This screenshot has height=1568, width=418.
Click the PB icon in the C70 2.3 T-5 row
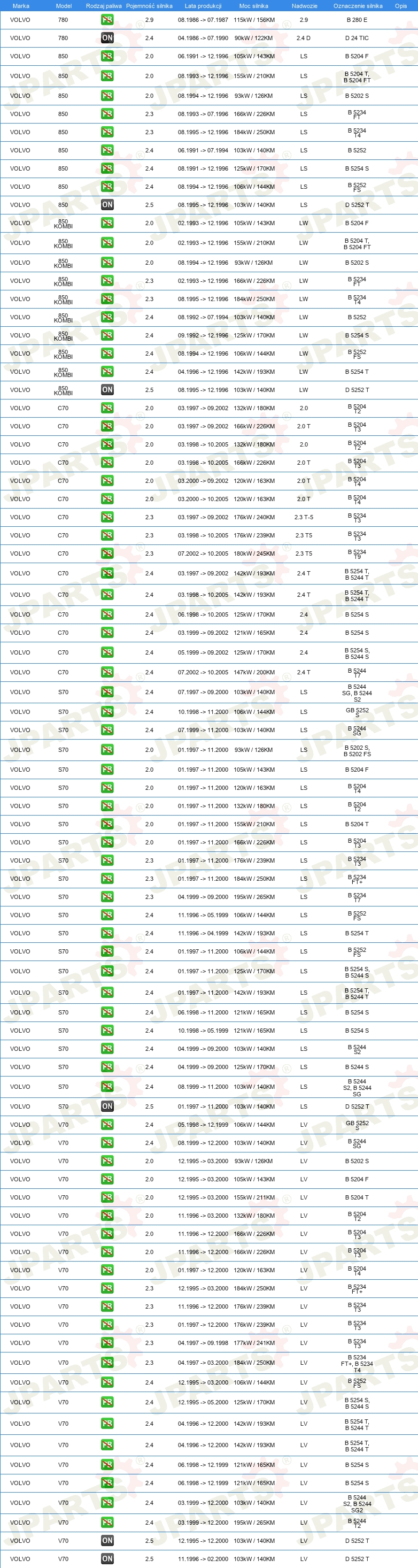tap(107, 517)
